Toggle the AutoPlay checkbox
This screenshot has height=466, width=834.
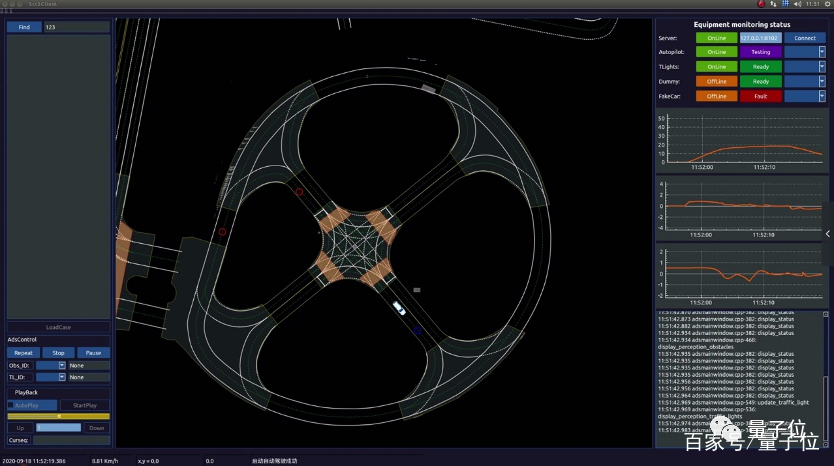11,405
